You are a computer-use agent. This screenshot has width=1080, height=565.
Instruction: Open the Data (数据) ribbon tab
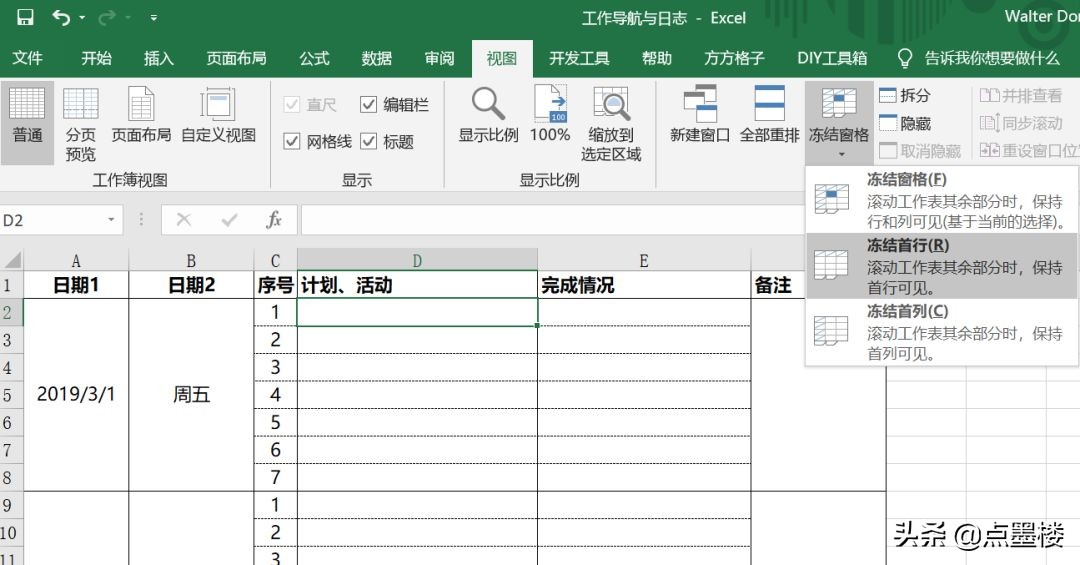(377, 59)
